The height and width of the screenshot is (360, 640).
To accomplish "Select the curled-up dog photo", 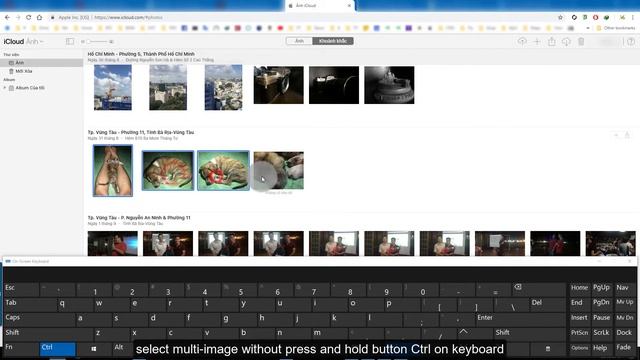I will [x=168, y=170].
